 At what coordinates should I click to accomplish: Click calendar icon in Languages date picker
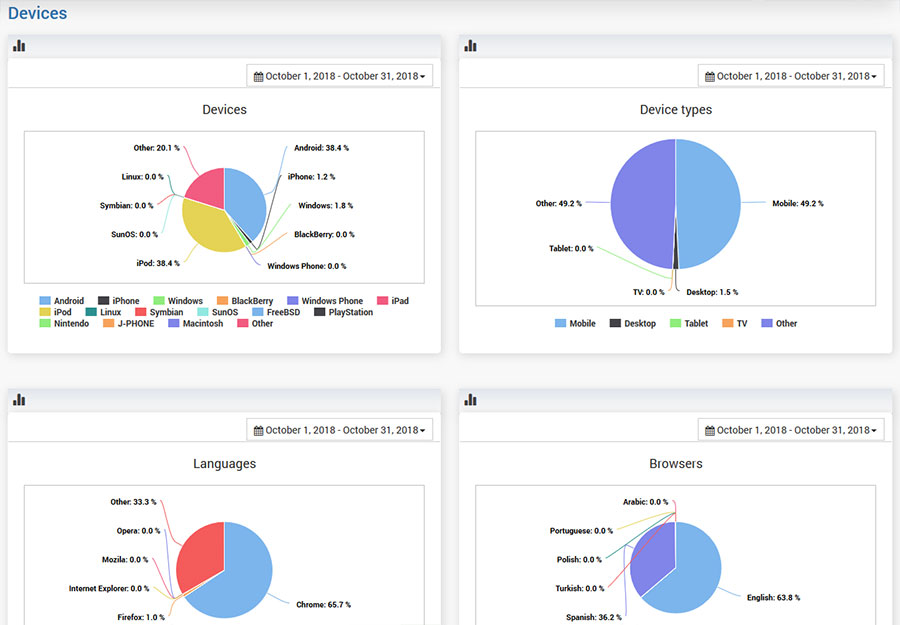(259, 431)
